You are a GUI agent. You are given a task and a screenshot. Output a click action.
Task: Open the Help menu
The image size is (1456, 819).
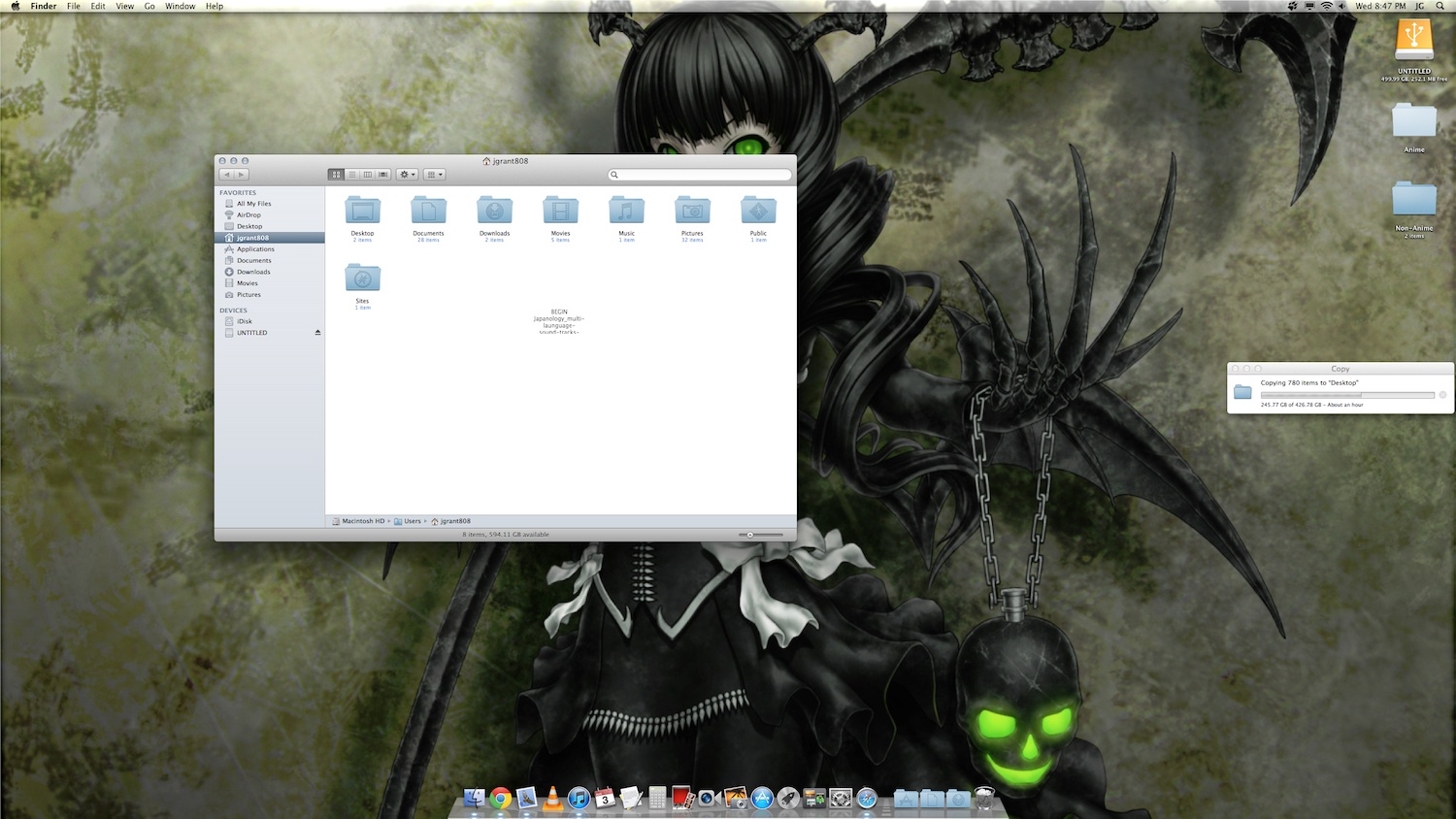coord(215,6)
